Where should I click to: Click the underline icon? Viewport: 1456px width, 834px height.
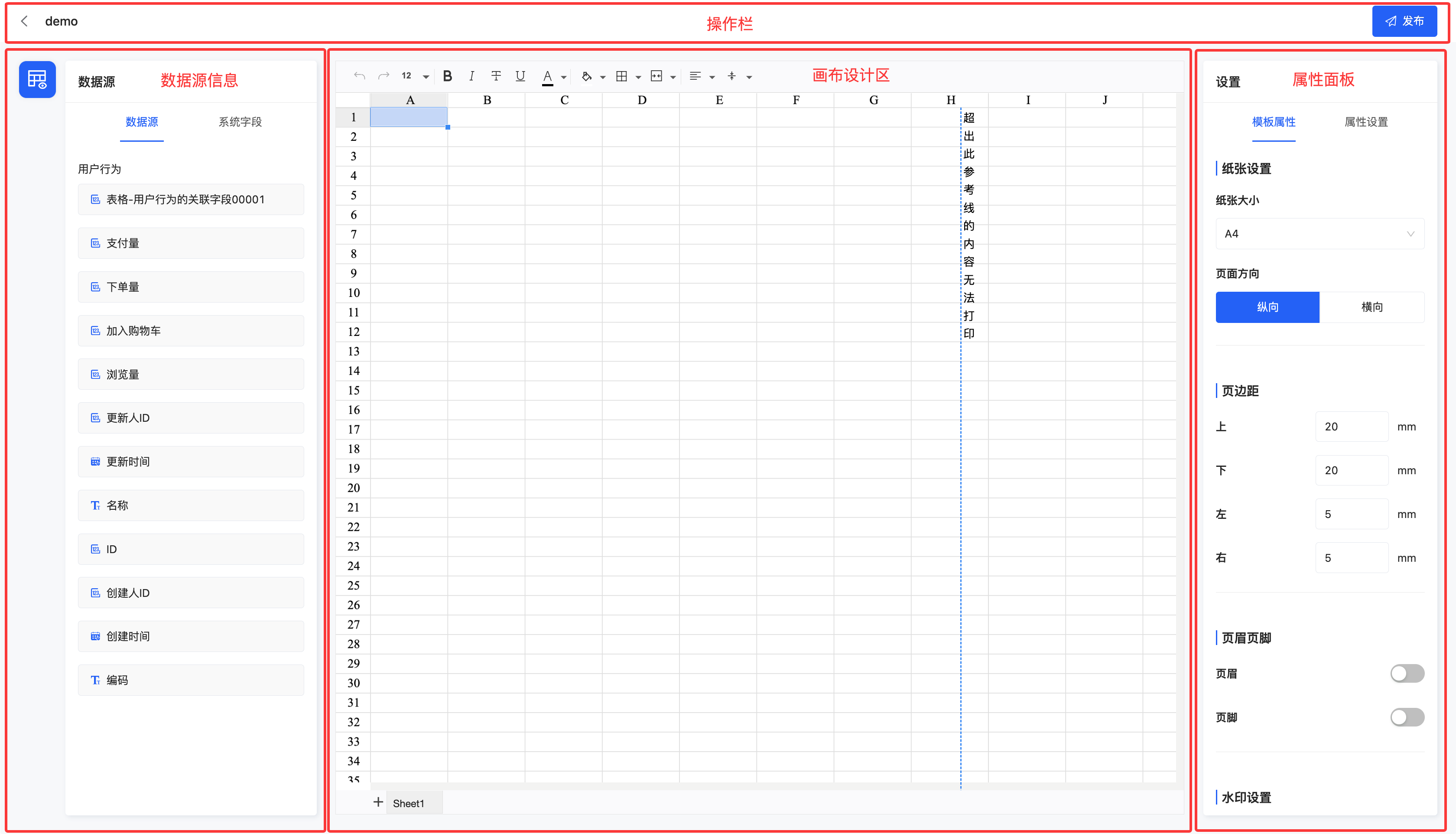click(x=520, y=76)
